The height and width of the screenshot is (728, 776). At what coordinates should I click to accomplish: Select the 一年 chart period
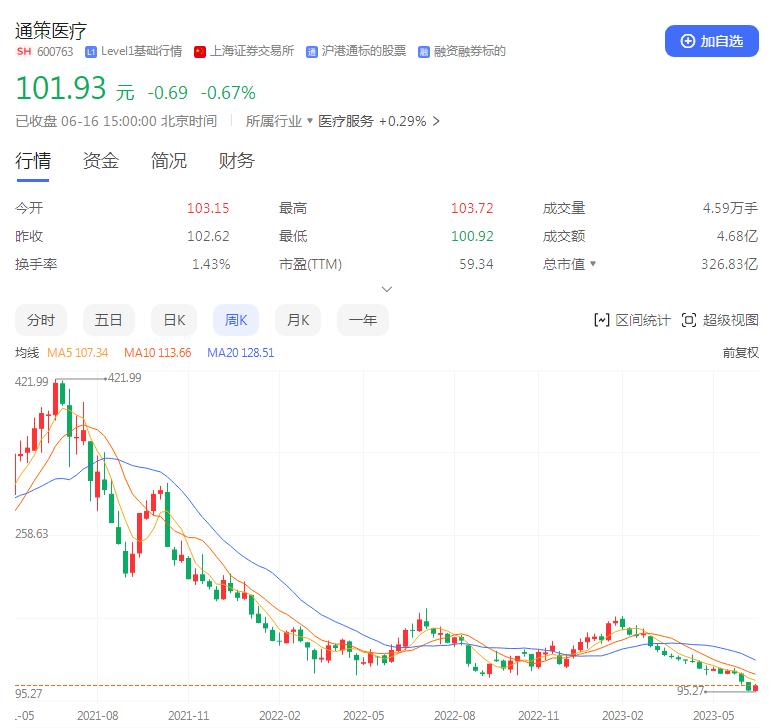coord(363,320)
